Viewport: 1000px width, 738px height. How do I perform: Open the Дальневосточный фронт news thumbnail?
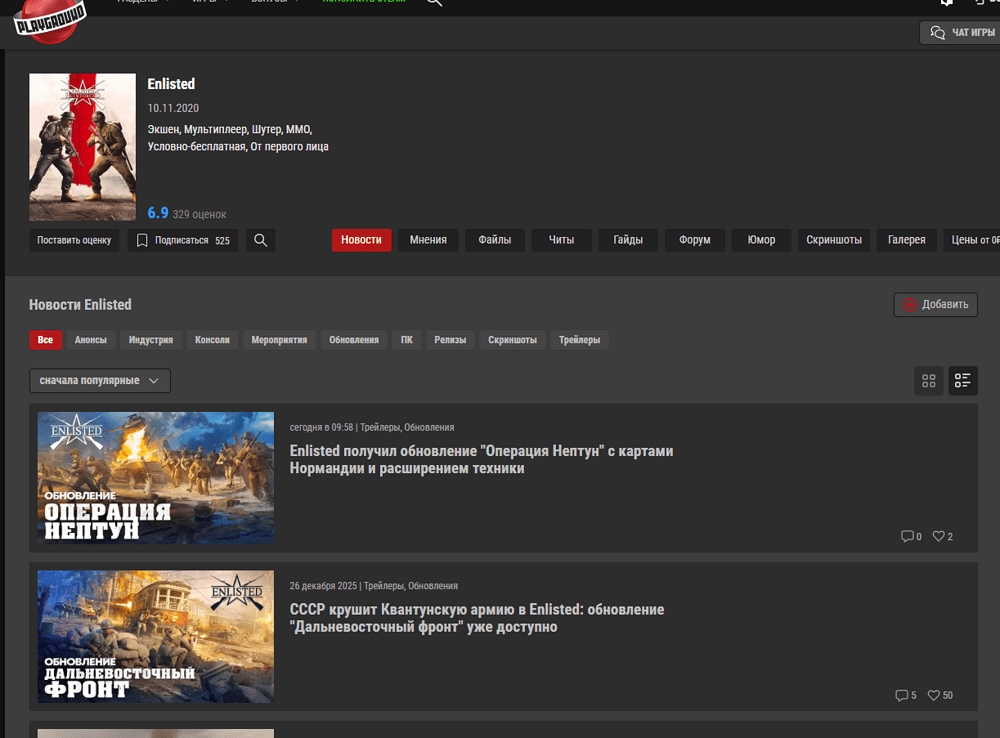156,637
